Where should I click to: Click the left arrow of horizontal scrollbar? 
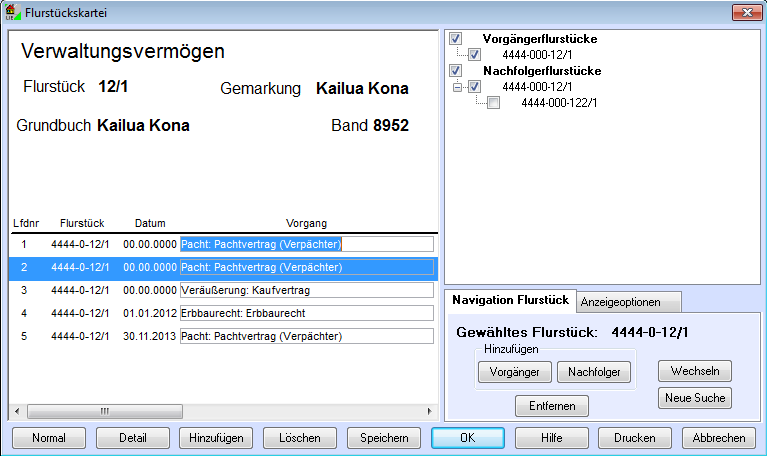[x=17, y=411]
